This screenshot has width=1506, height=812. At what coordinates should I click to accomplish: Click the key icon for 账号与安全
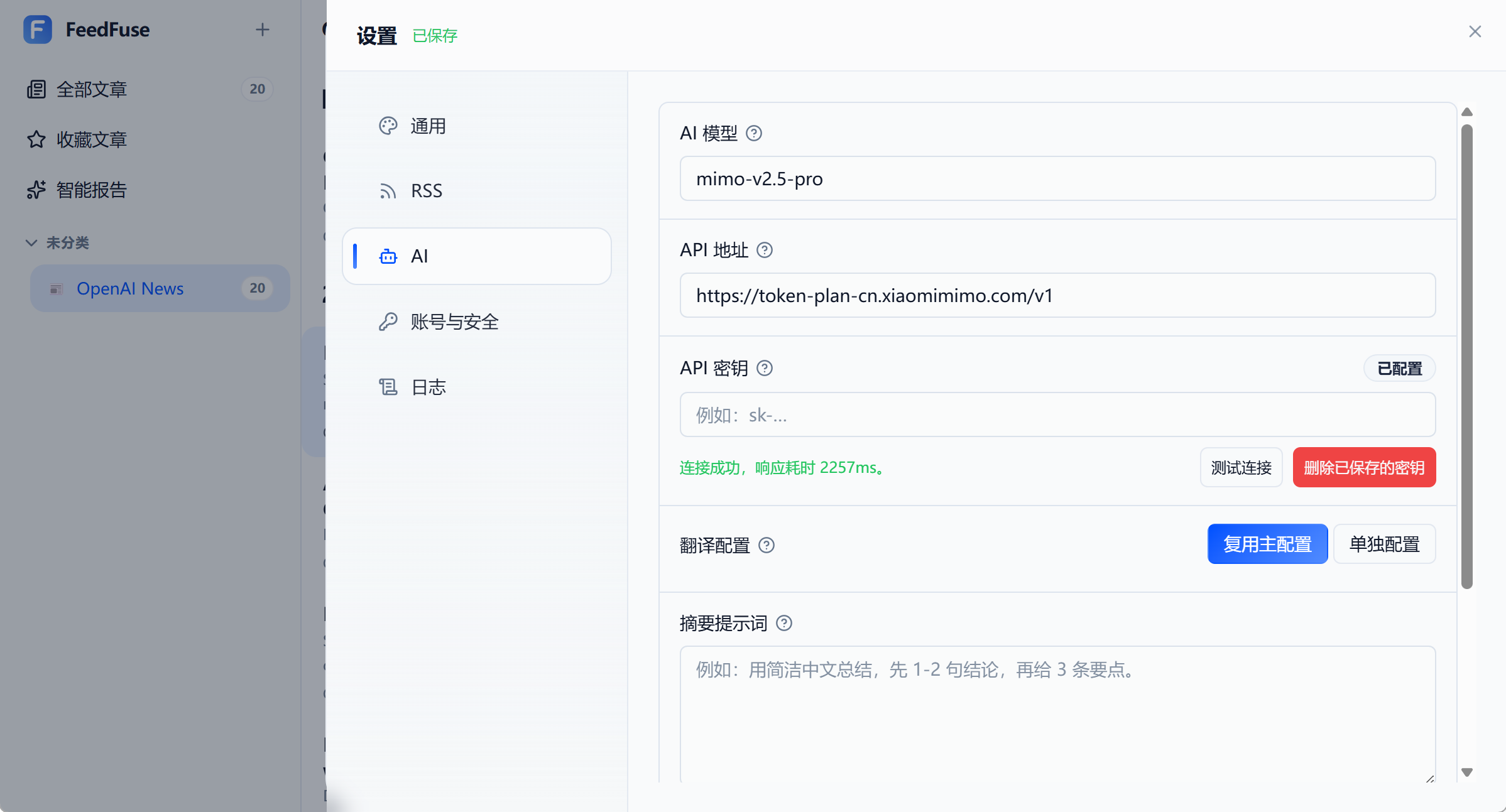tap(388, 322)
